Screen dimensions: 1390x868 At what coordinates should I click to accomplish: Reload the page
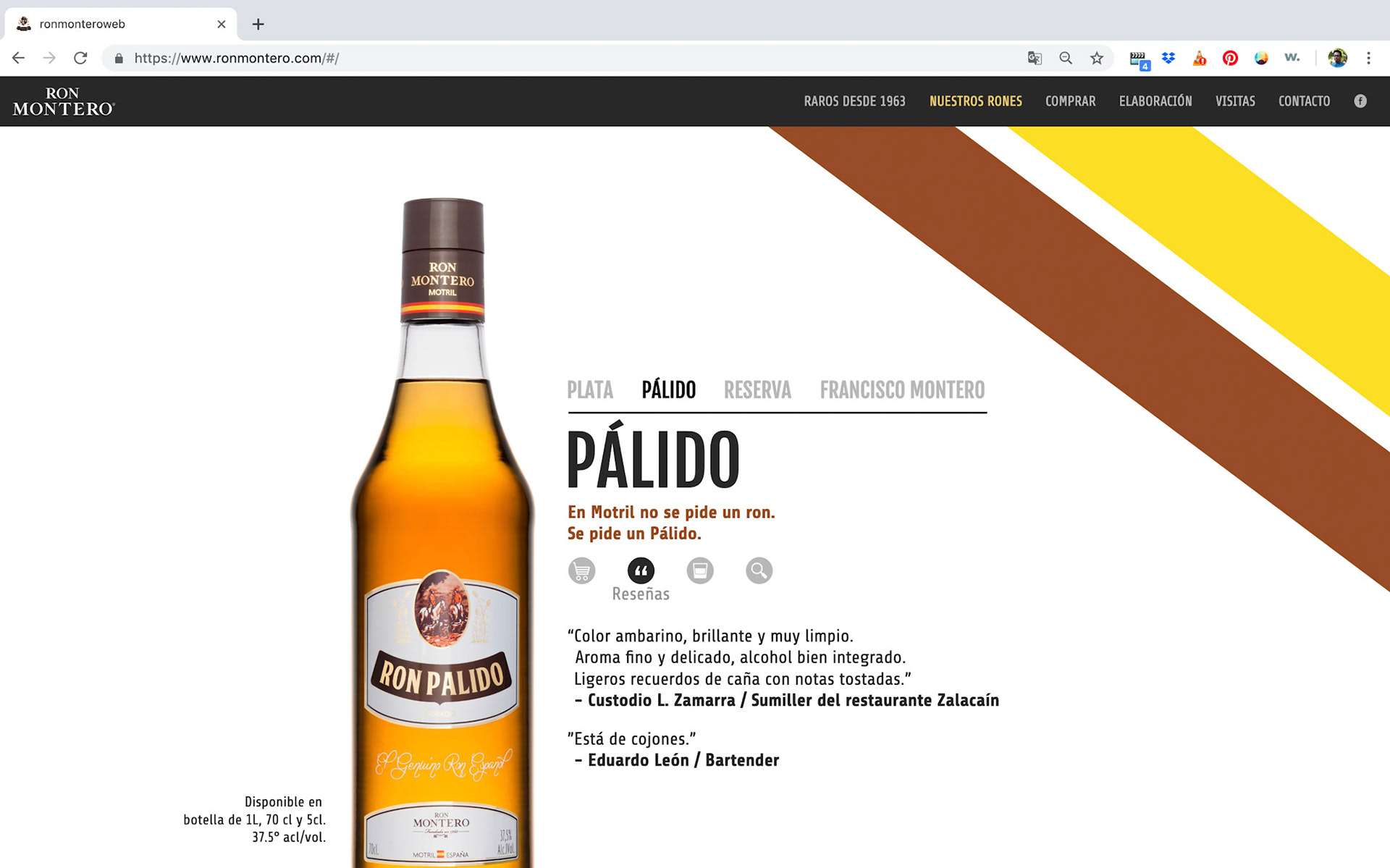(x=80, y=58)
